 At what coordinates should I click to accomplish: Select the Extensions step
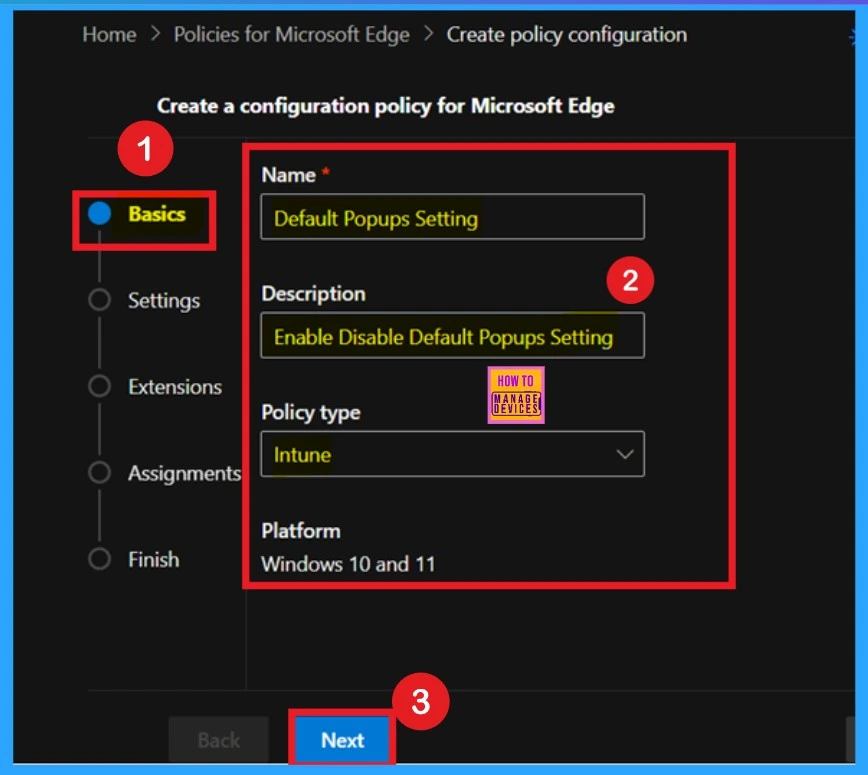pos(175,387)
